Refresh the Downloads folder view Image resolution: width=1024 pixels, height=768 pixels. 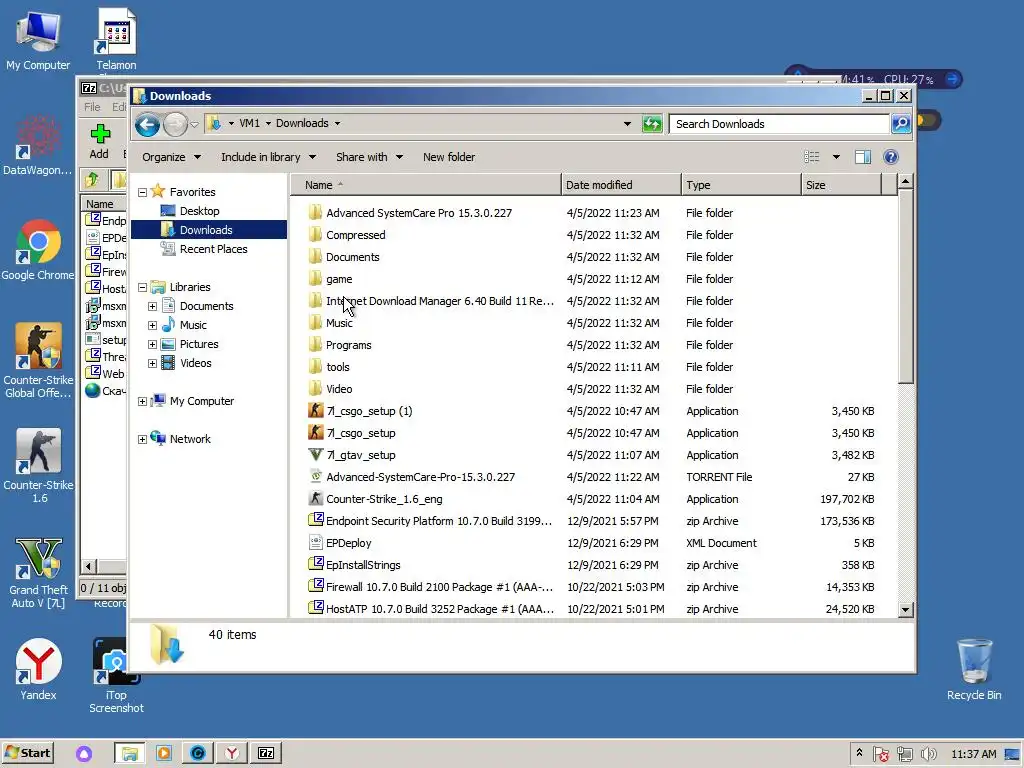tap(652, 123)
